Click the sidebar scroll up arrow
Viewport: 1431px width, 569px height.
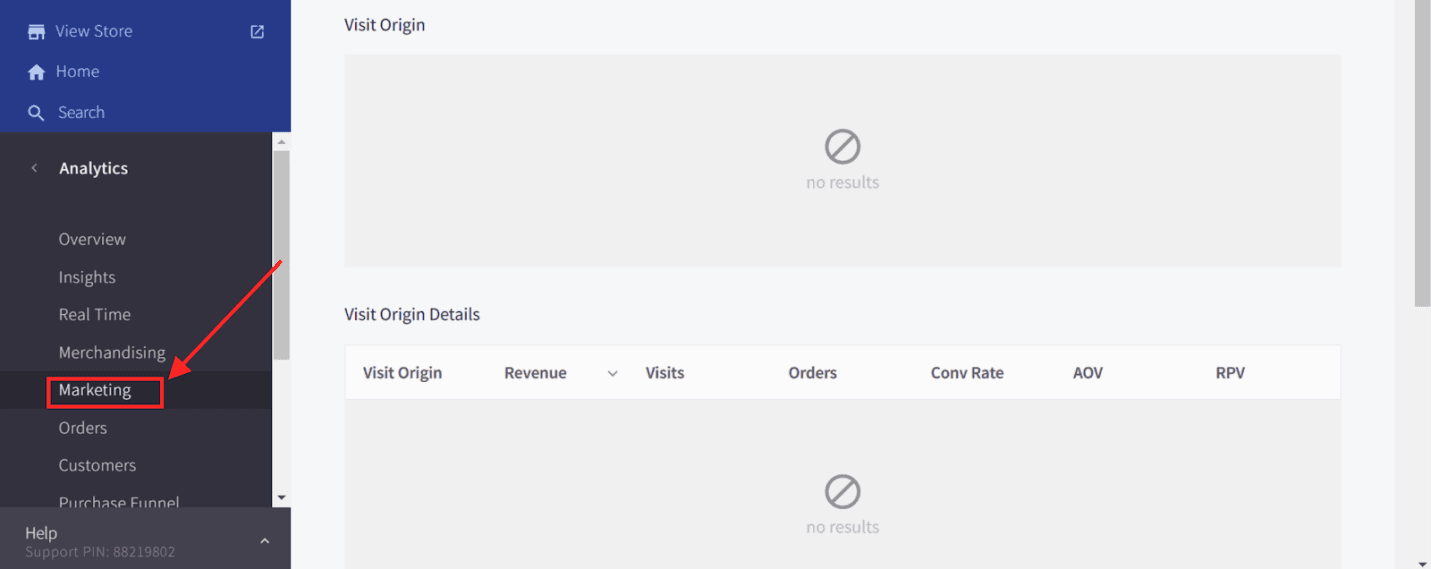pos(281,142)
